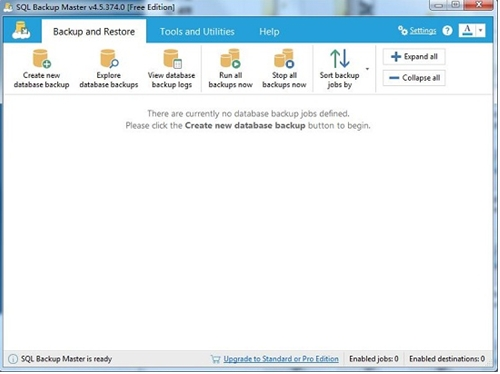
Task: Click the title bar application icon
Action: coord(8,7)
